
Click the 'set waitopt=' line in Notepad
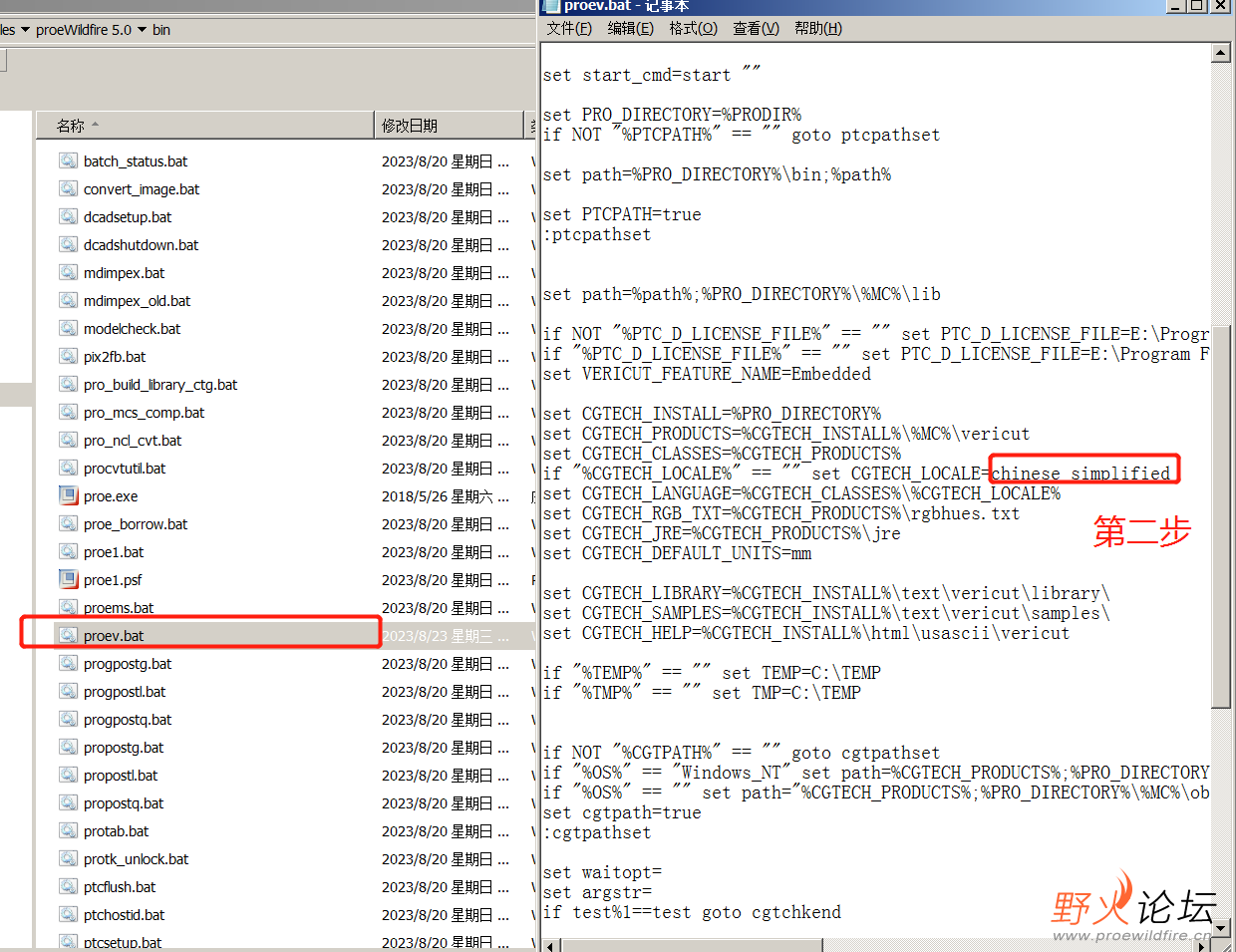click(x=602, y=872)
